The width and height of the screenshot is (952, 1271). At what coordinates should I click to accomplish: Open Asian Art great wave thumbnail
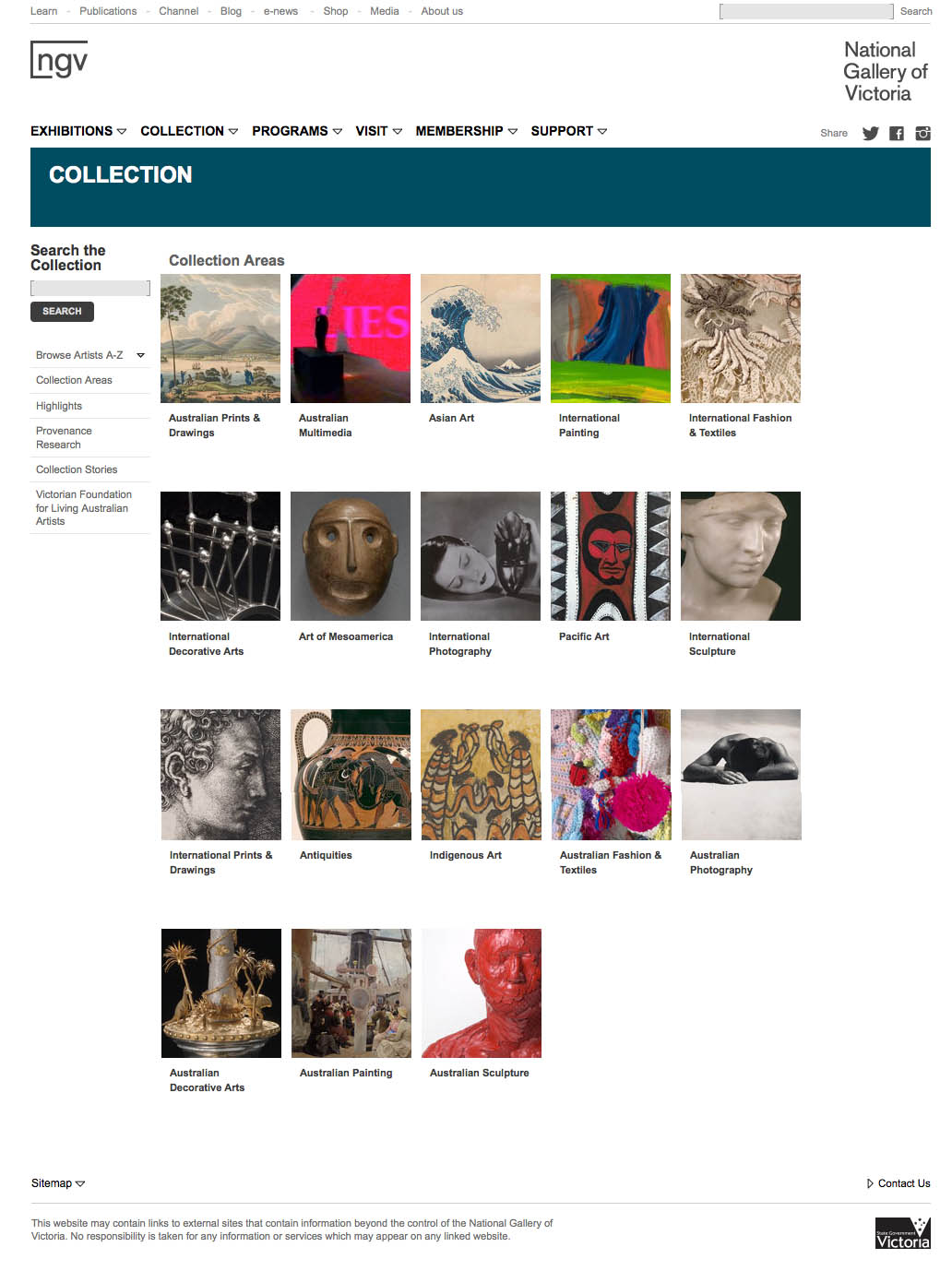click(481, 339)
